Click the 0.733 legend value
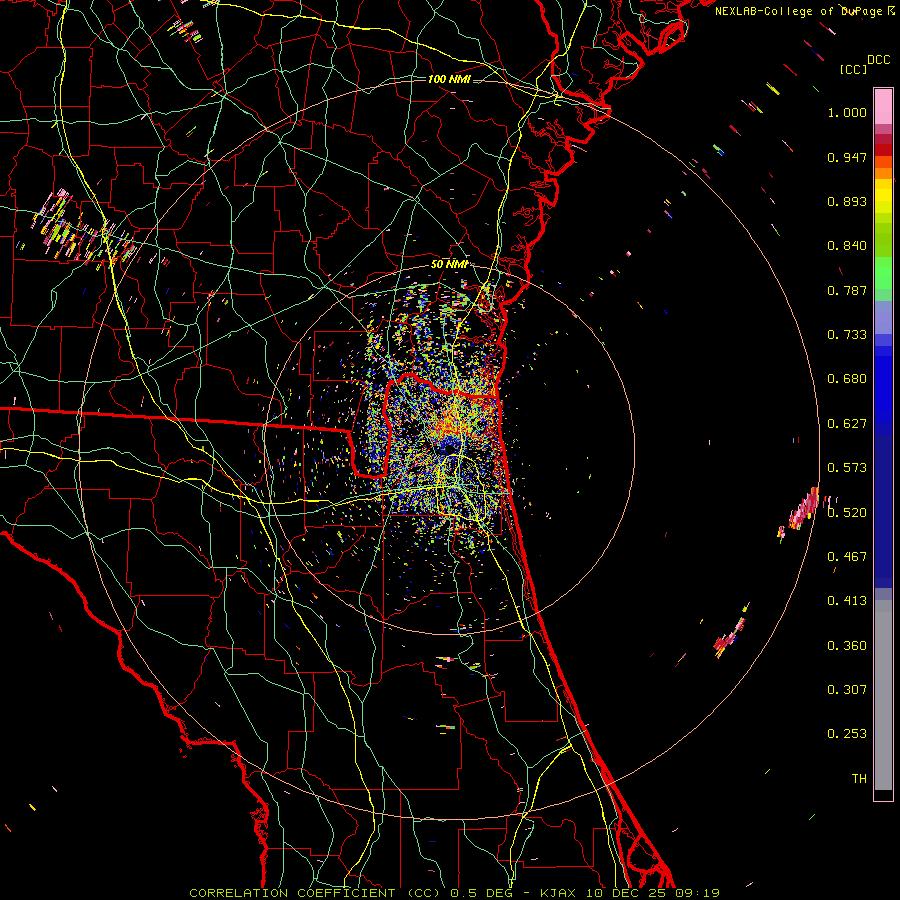900x900 pixels. click(x=847, y=335)
